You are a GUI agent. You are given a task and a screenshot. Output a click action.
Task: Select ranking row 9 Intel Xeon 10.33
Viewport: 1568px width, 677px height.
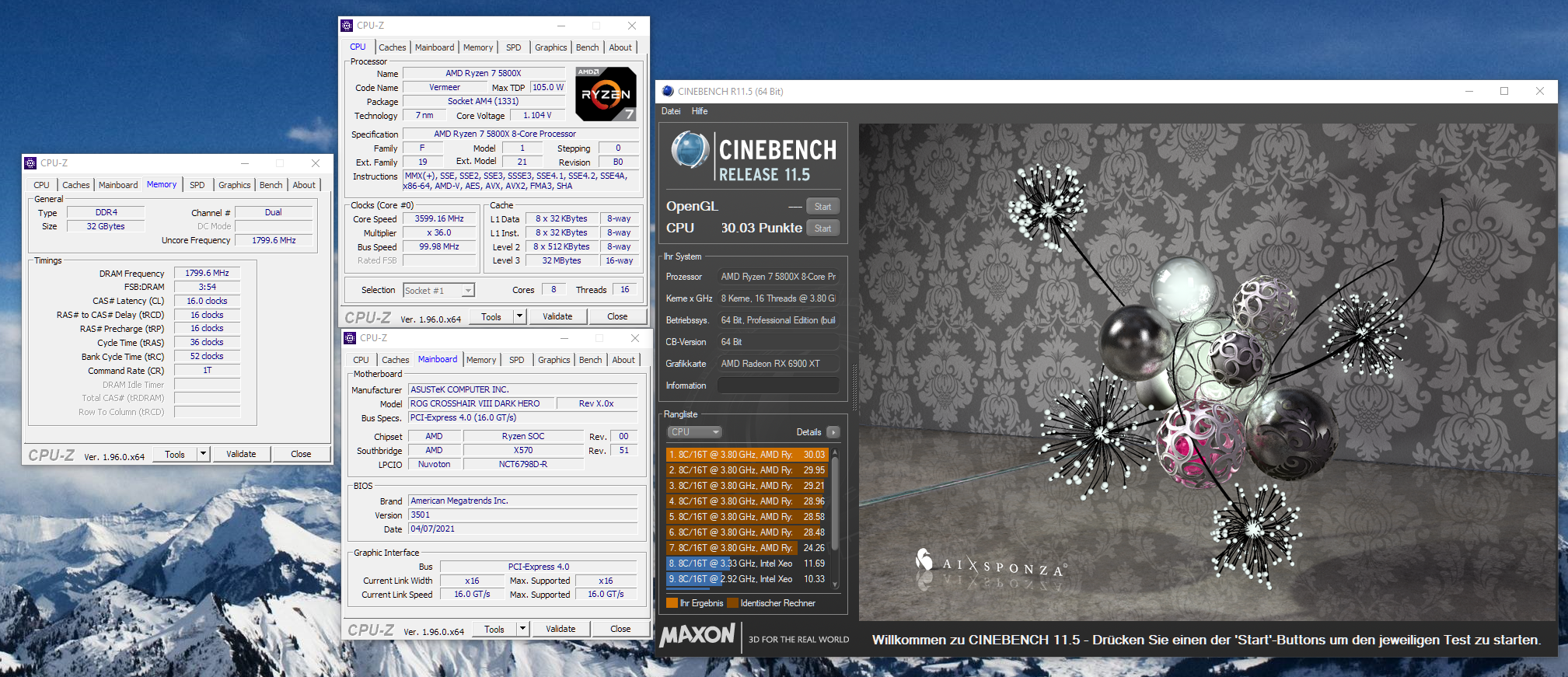click(747, 579)
